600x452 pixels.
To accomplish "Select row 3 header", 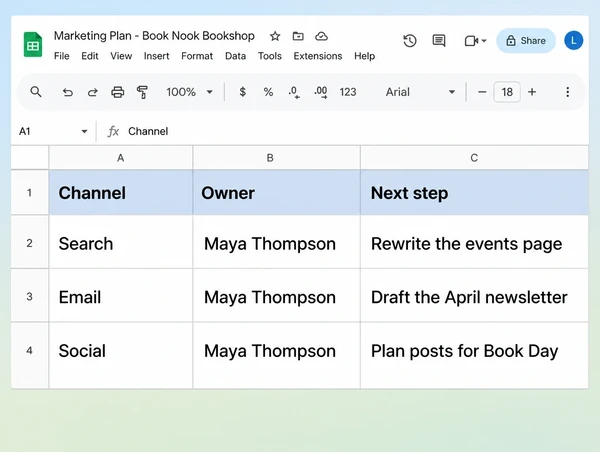I will (29, 296).
